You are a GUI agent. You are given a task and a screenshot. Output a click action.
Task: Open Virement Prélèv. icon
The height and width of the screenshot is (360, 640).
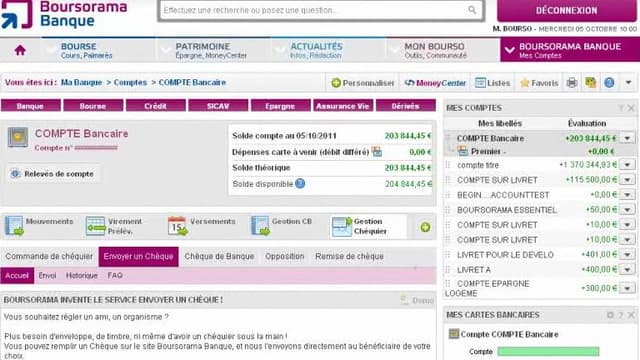pyautogui.click(x=96, y=226)
